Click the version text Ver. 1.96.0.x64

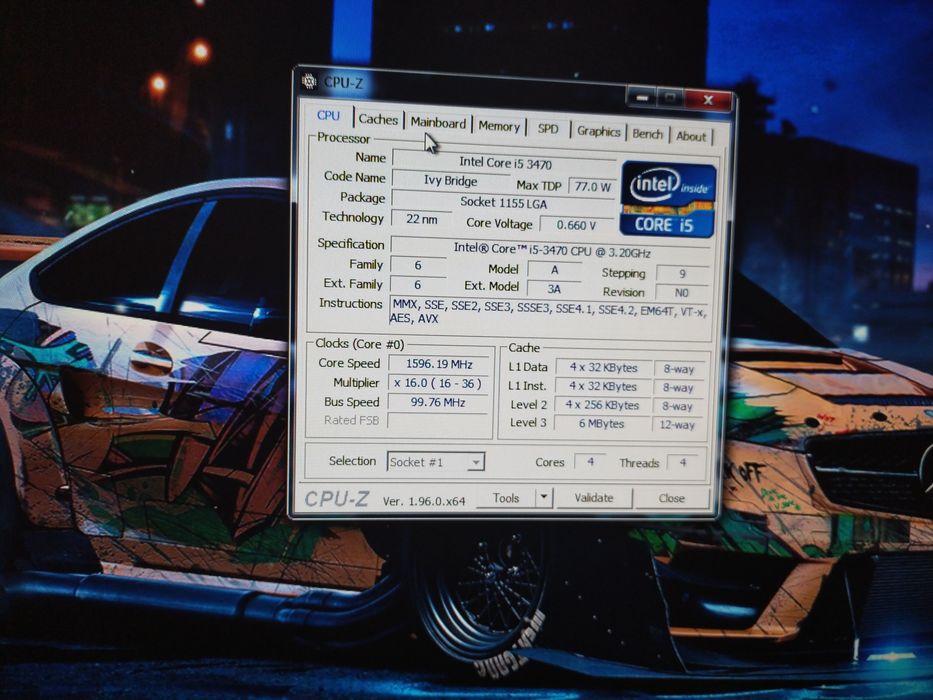424,501
